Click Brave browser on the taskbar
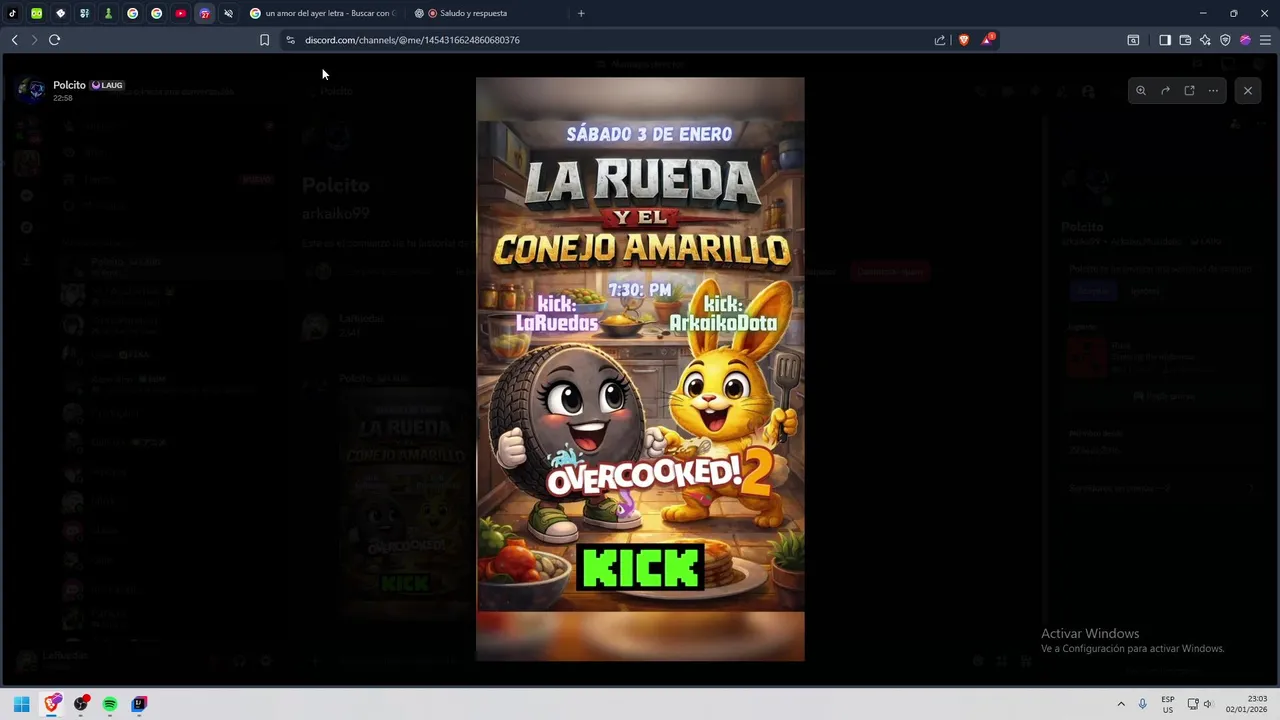The image size is (1280, 720). pyautogui.click(x=52, y=704)
